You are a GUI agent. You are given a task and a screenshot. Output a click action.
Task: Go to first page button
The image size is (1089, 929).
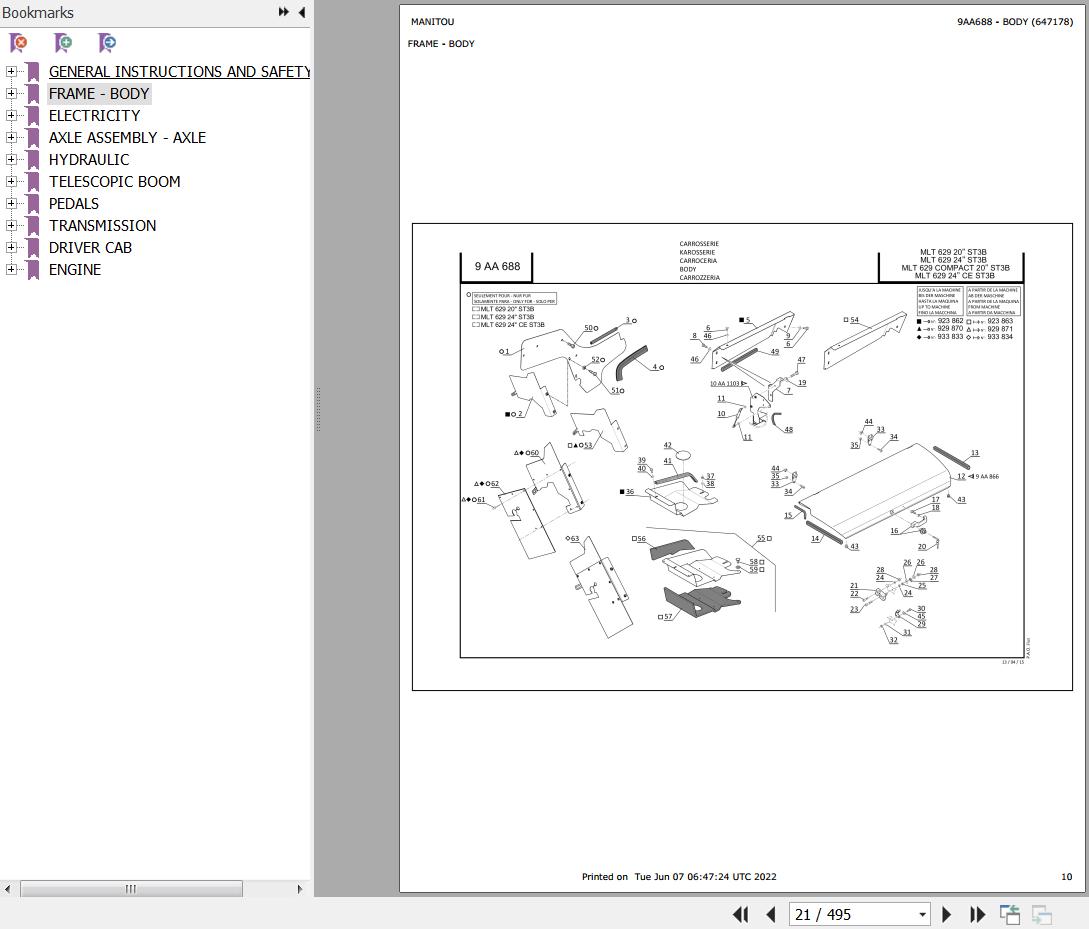pos(741,914)
